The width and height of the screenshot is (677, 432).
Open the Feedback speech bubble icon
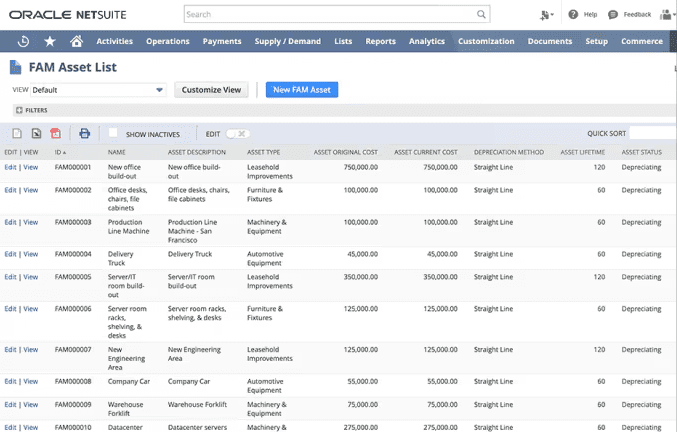pyautogui.click(x=613, y=15)
